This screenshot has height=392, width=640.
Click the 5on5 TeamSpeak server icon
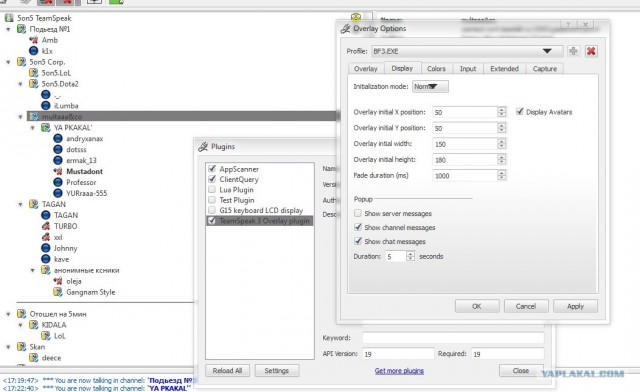tap(9, 18)
